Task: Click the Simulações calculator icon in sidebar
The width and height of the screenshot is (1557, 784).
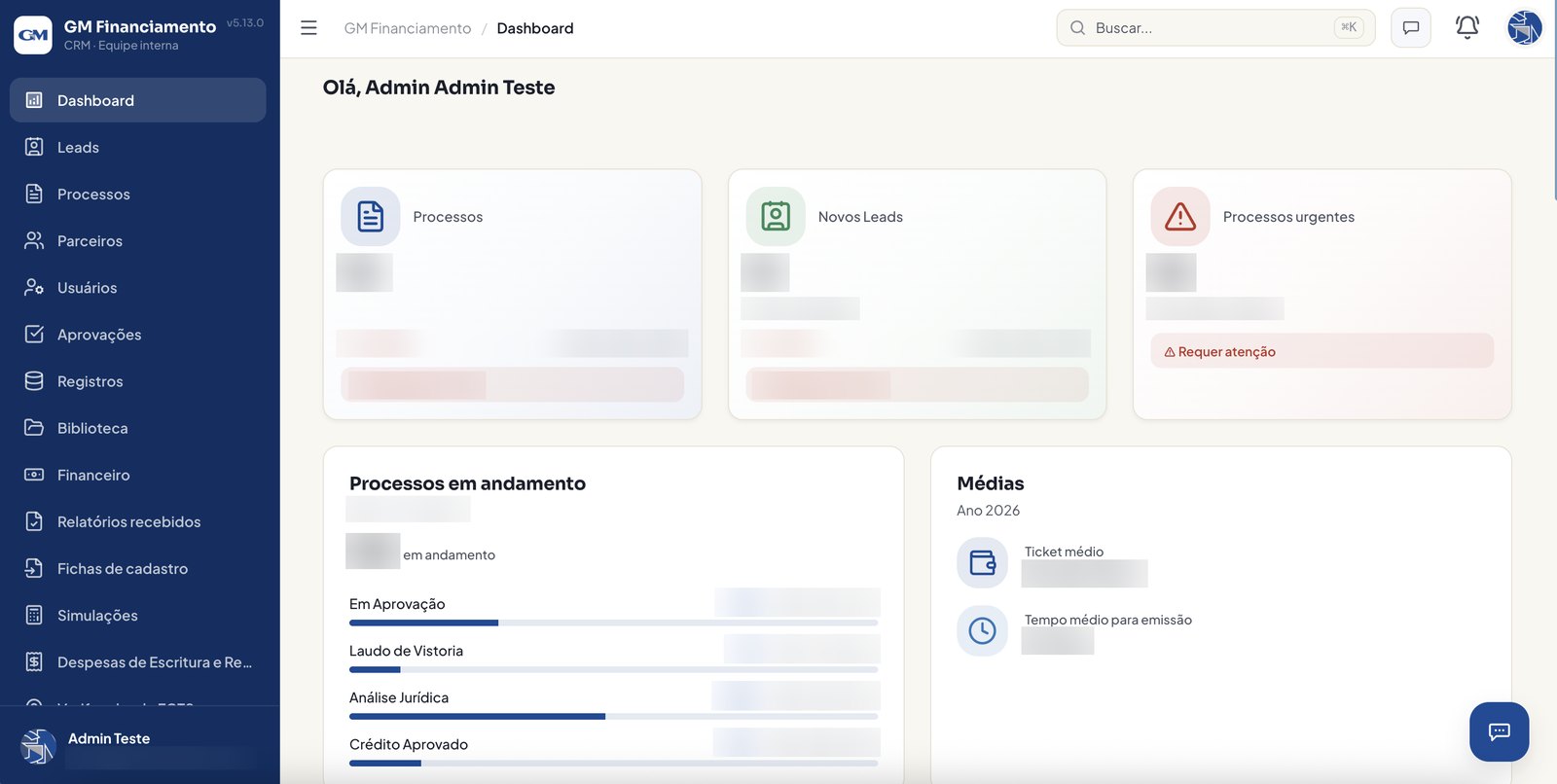Action: 34,615
